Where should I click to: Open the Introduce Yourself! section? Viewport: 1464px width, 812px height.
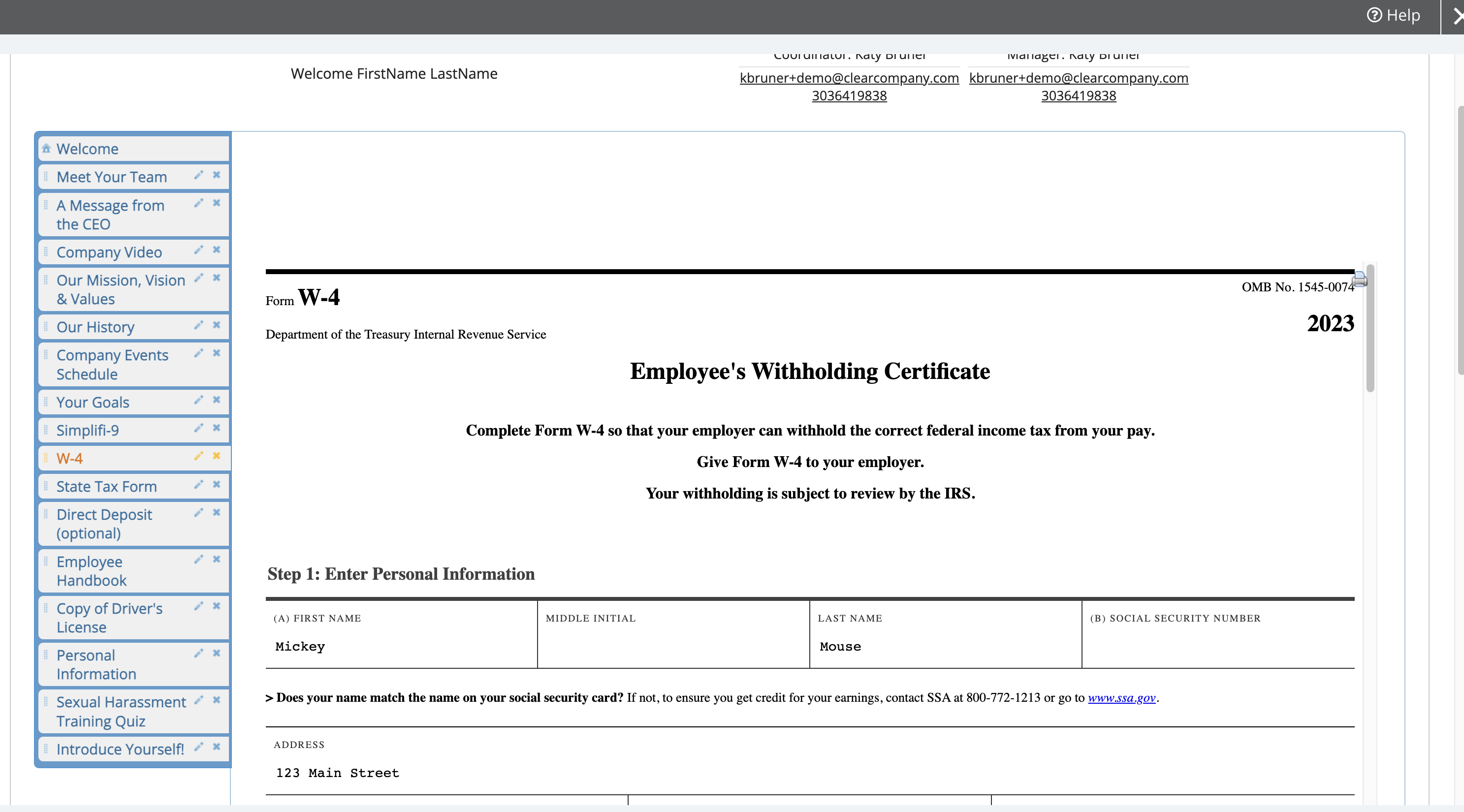point(120,750)
